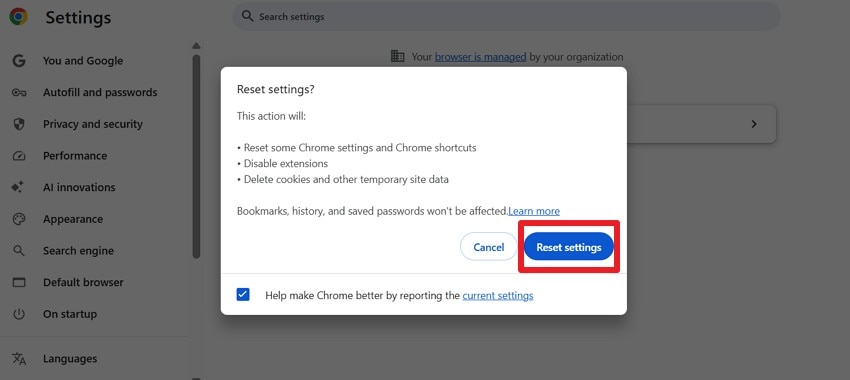Confirm with the Reset settings button

click(x=569, y=247)
